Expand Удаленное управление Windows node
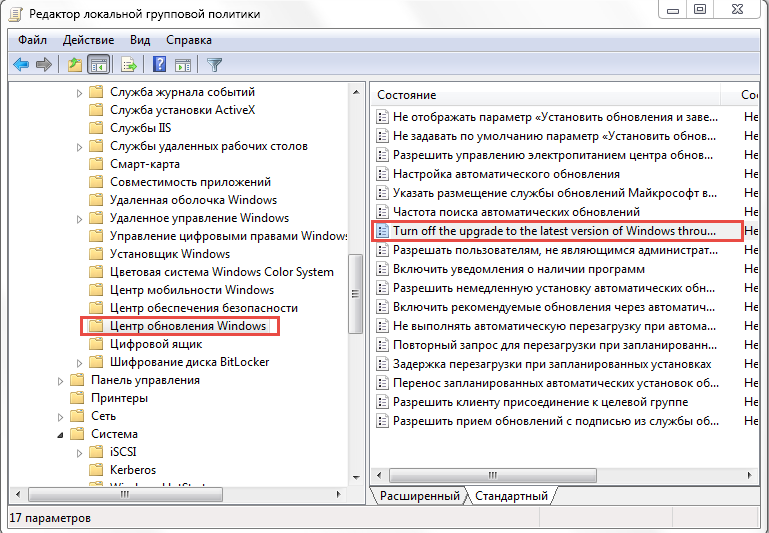The image size is (769, 533). pyautogui.click(x=79, y=219)
